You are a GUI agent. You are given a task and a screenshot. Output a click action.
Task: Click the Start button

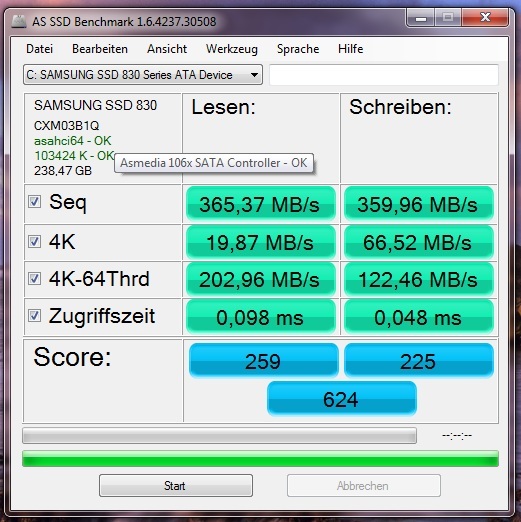coord(176,486)
